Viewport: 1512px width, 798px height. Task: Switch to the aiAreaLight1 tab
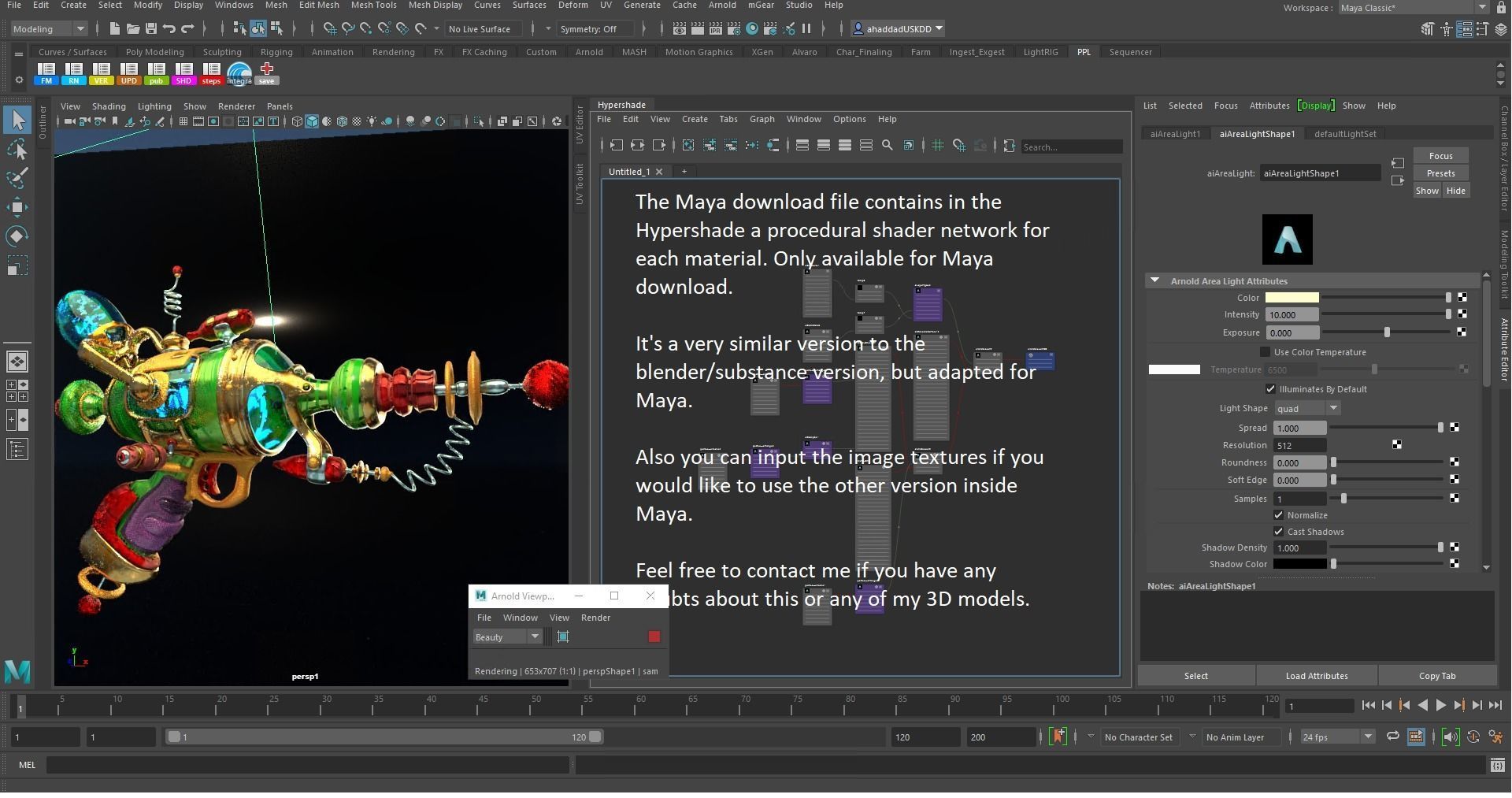point(1175,134)
